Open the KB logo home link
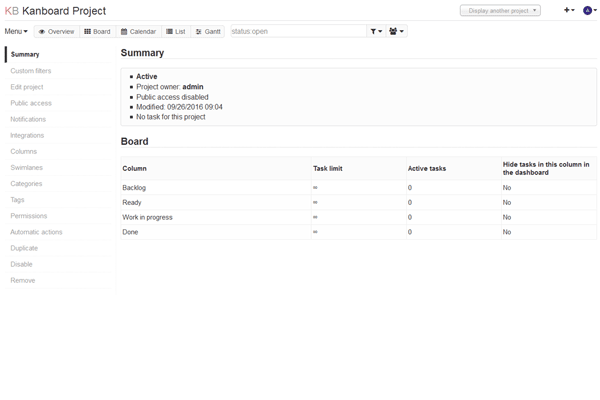Image resolution: width=600 pixels, height=400 pixels. 12,11
